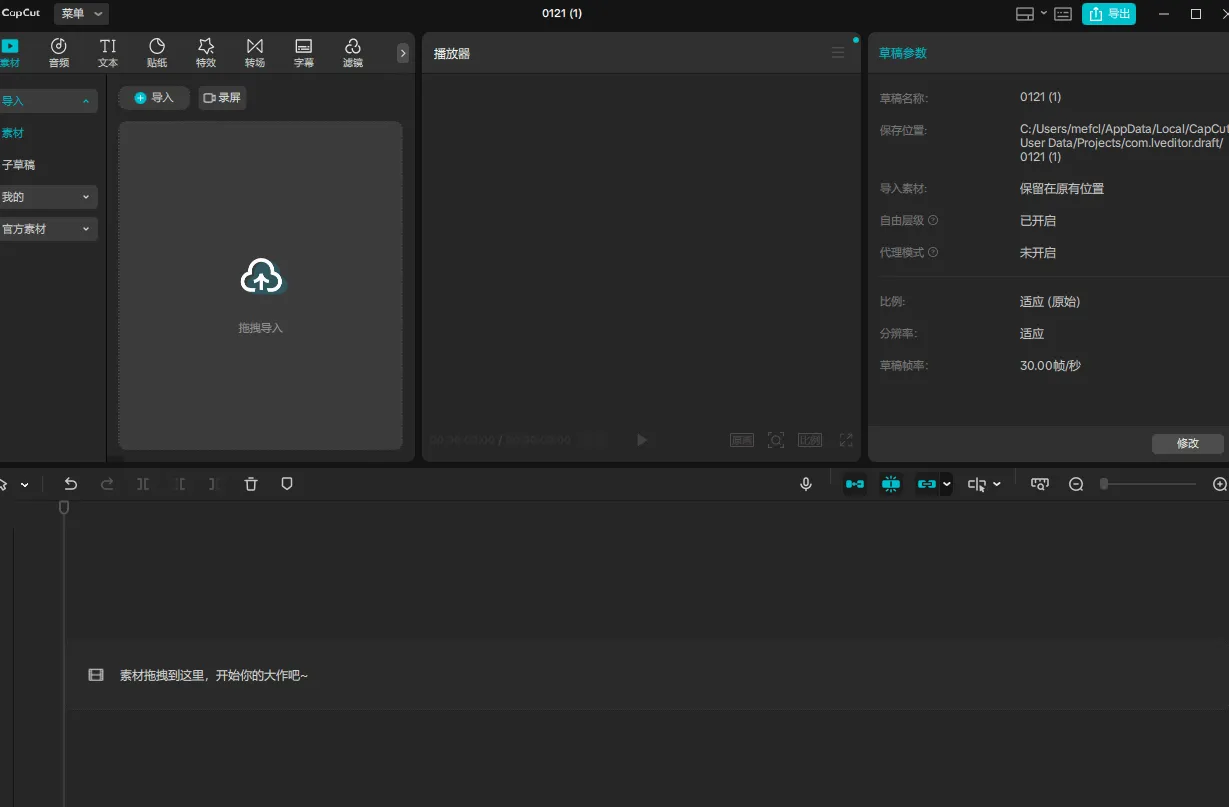Toggle main track magnet
This screenshot has height=807, width=1229.
click(855, 484)
